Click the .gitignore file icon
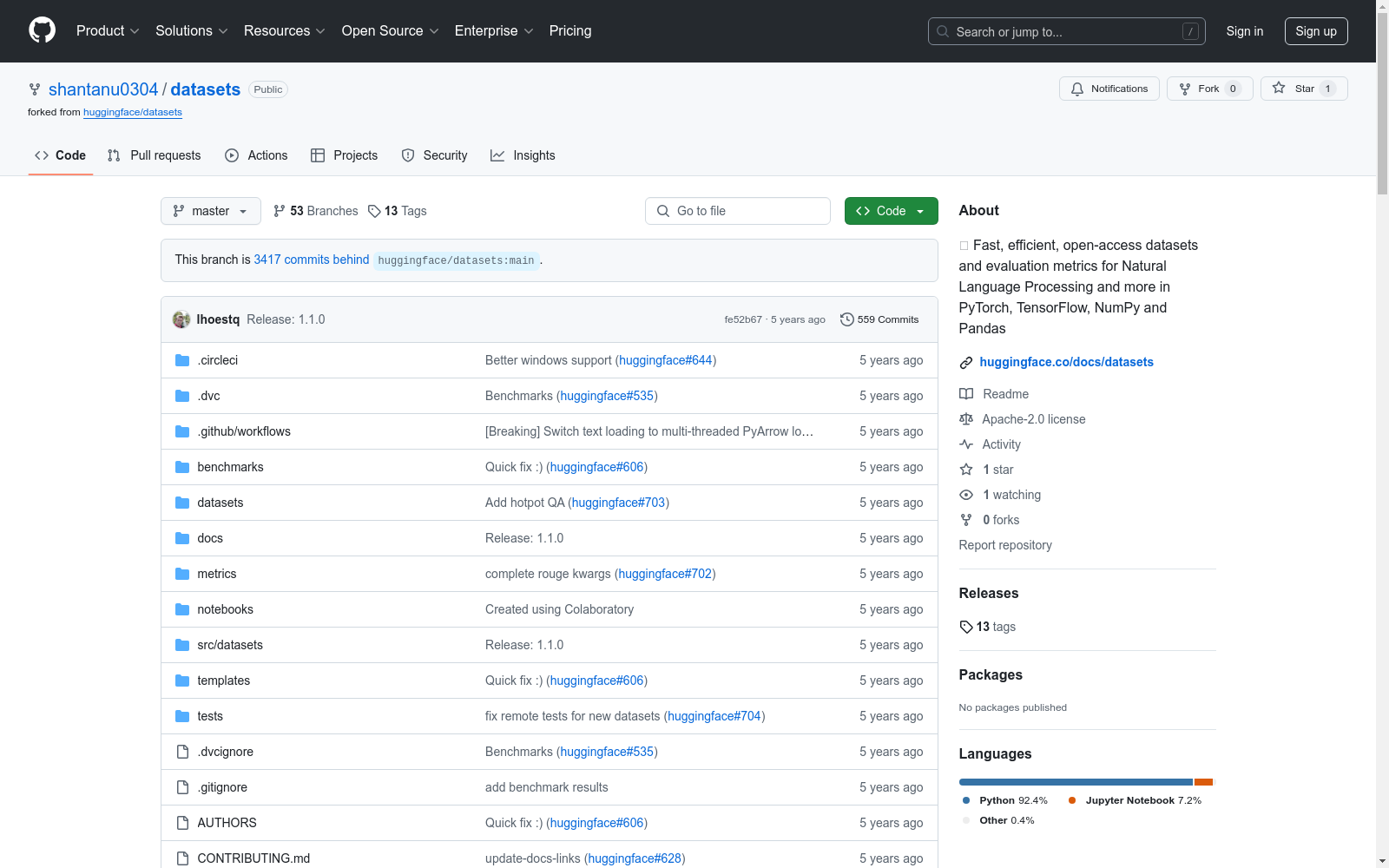This screenshot has width=1389, height=868. [182, 787]
